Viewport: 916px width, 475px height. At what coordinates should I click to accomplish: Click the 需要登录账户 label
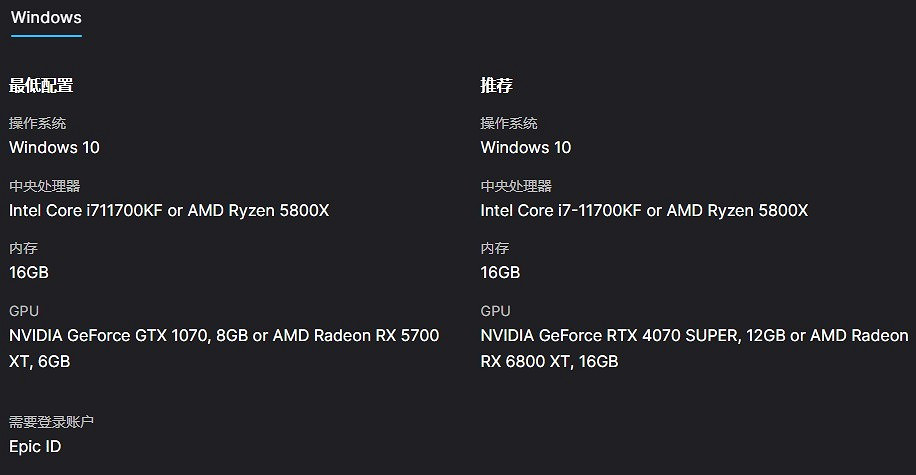point(52,422)
